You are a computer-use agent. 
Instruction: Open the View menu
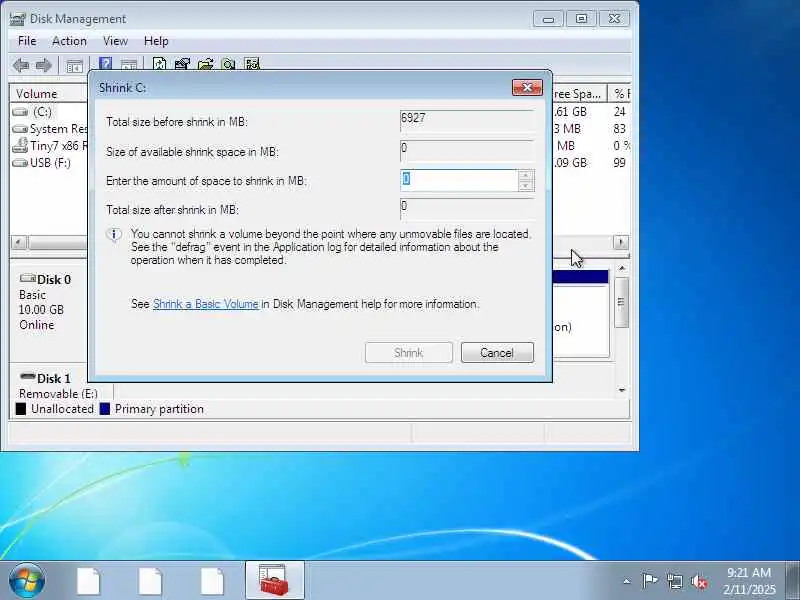pyautogui.click(x=115, y=41)
